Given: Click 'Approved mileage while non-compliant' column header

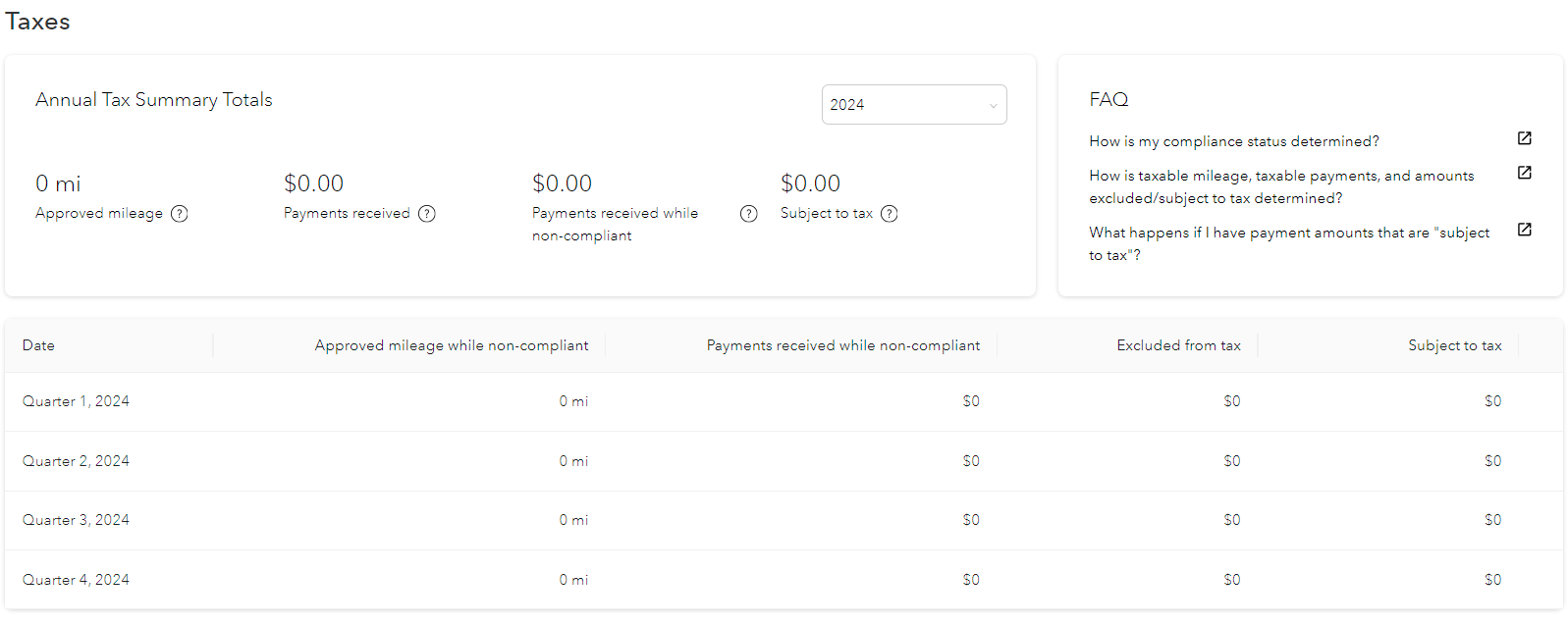Looking at the screenshot, I should pyautogui.click(x=451, y=345).
